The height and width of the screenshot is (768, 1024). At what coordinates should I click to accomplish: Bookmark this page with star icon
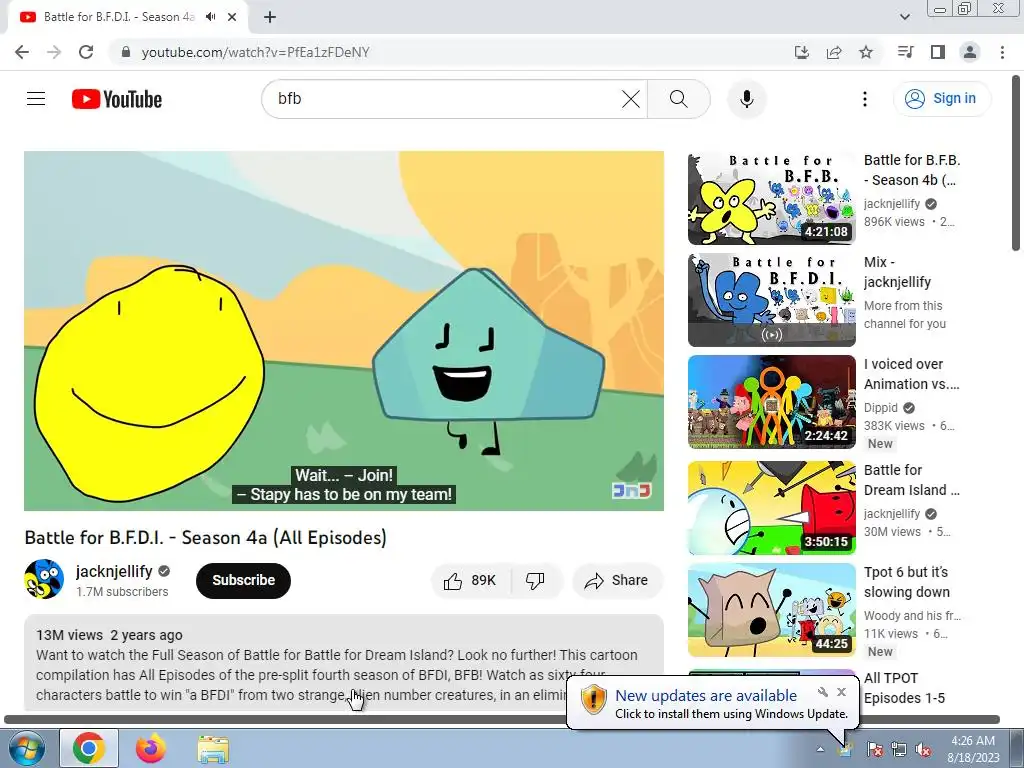point(866,52)
